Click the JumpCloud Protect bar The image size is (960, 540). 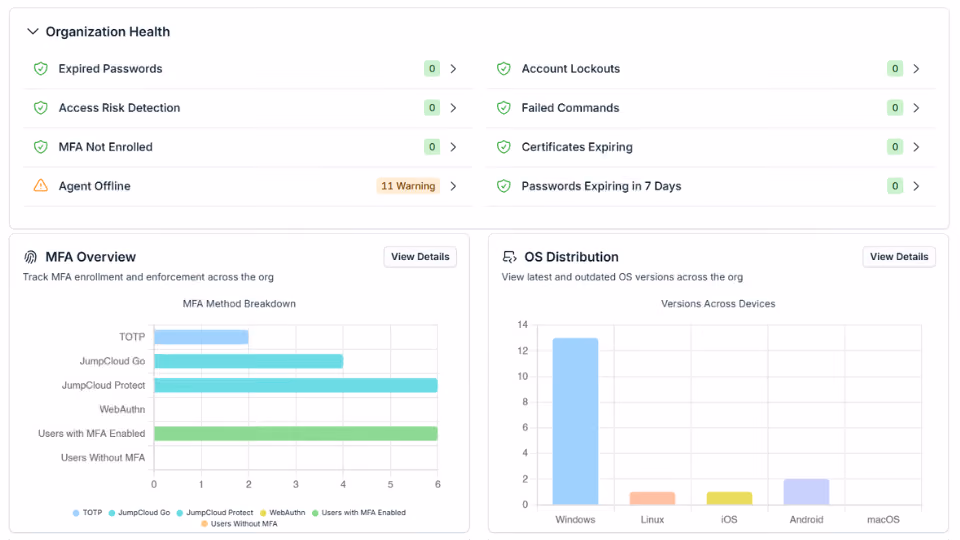pos(296,385)
